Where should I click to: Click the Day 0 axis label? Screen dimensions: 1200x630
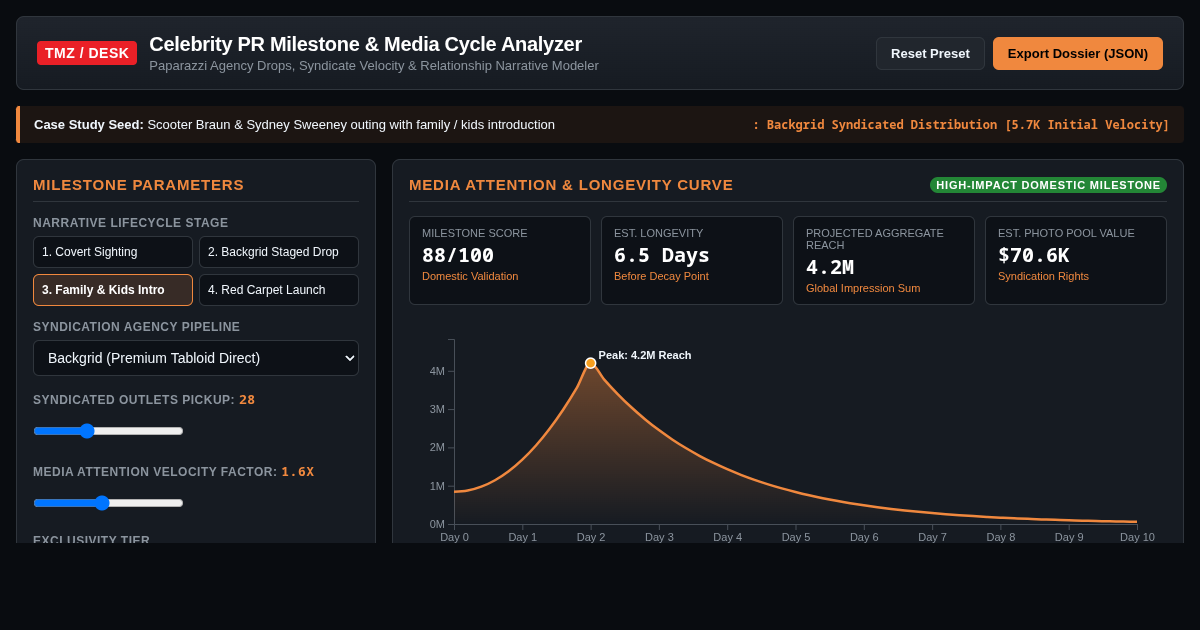coord(454,537)
